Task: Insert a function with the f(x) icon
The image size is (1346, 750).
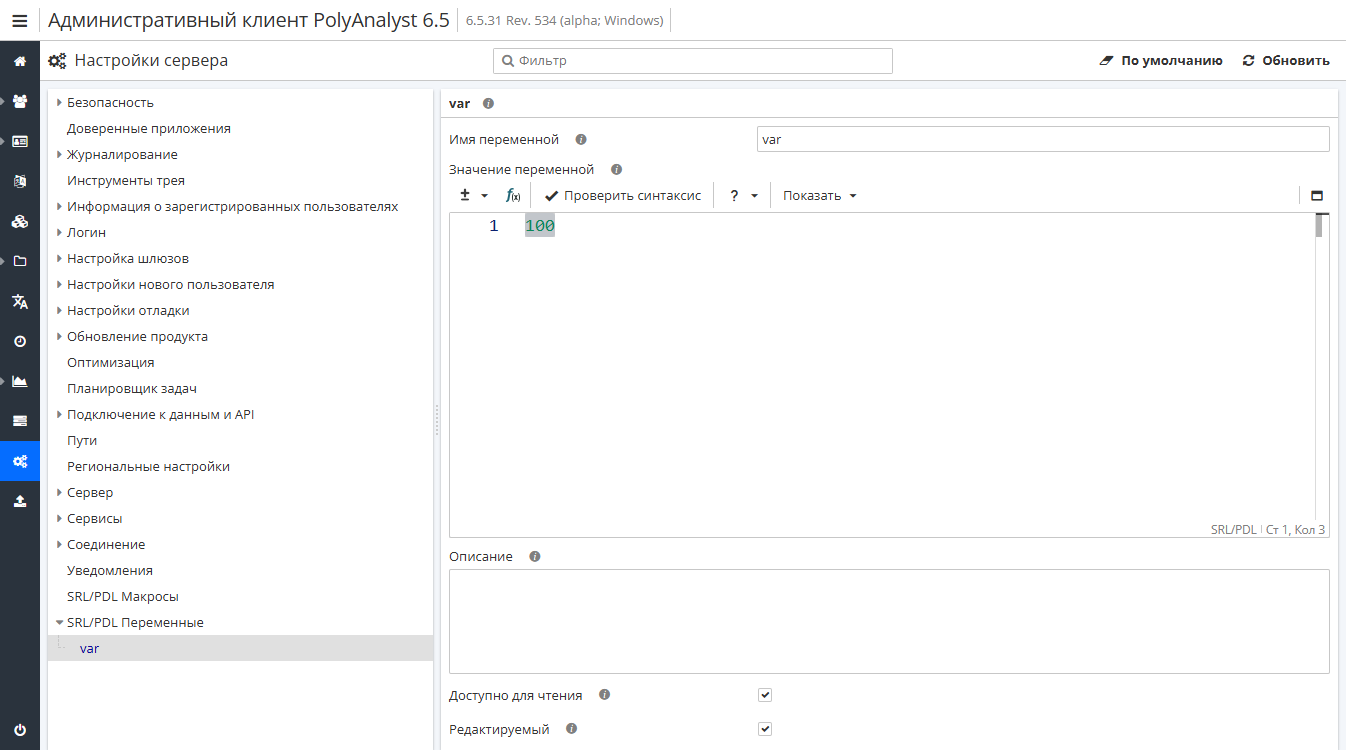Action: point(513,195)
